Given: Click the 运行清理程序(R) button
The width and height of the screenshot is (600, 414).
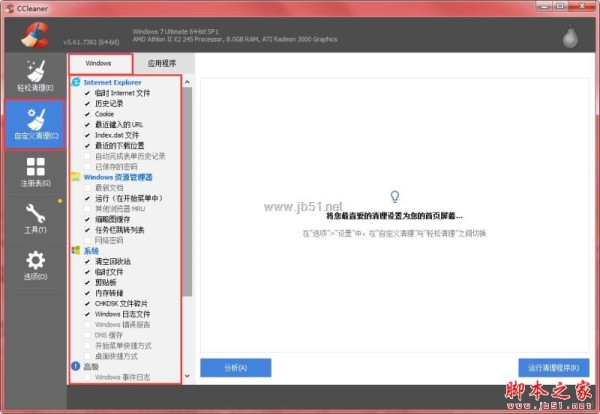Looking at the screenshot, I should pyautogui.click(x=553, y=367).
